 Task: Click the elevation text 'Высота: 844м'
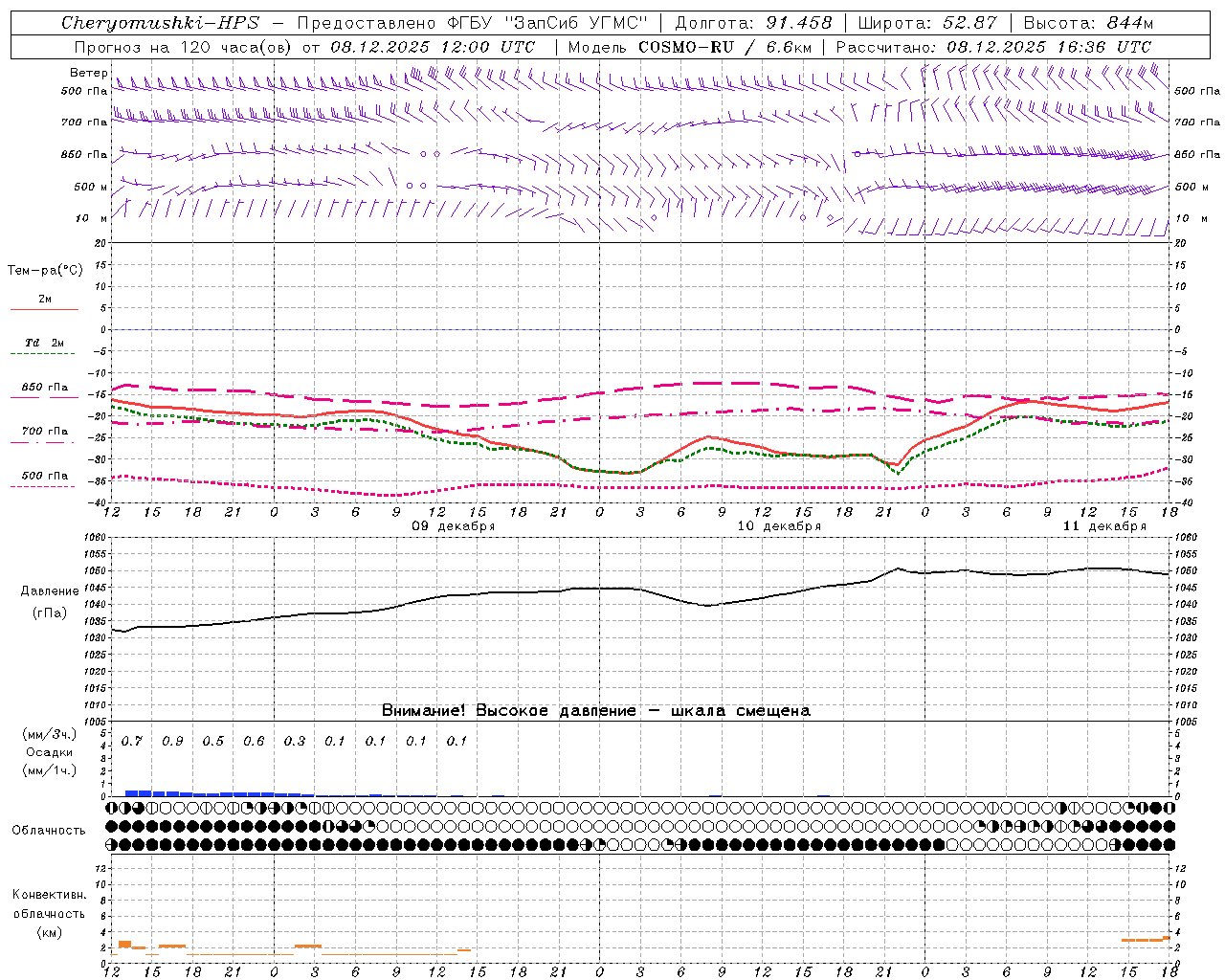tap(1088, 23)
